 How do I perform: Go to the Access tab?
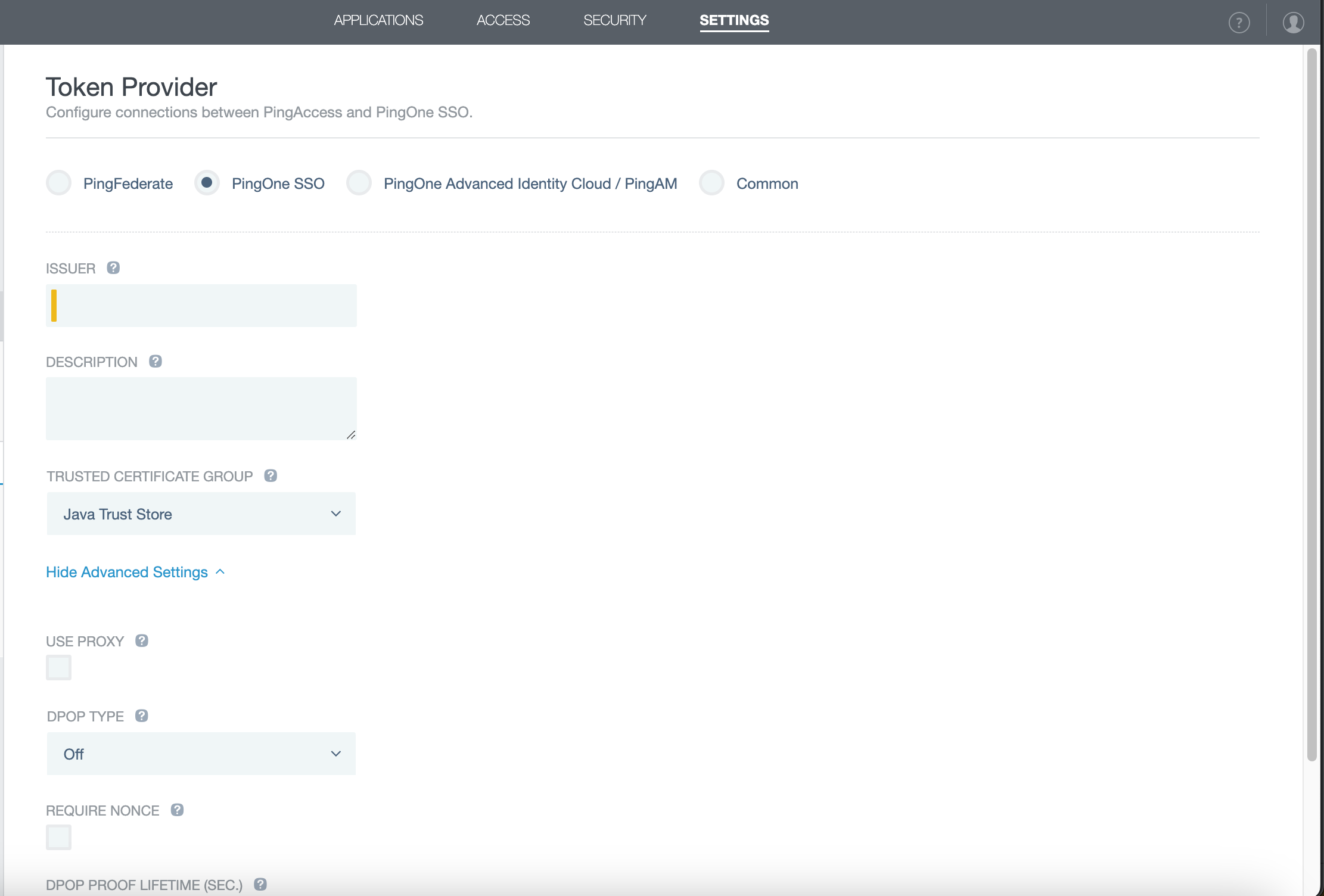click(503, 20)
